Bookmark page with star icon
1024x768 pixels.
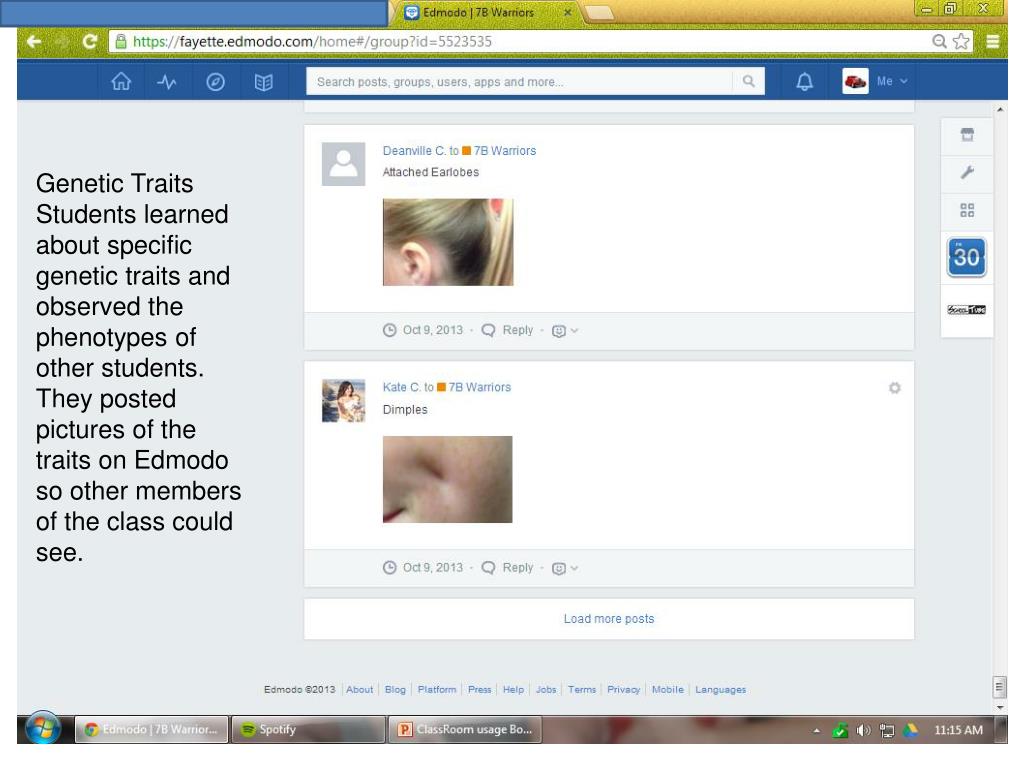961,42
